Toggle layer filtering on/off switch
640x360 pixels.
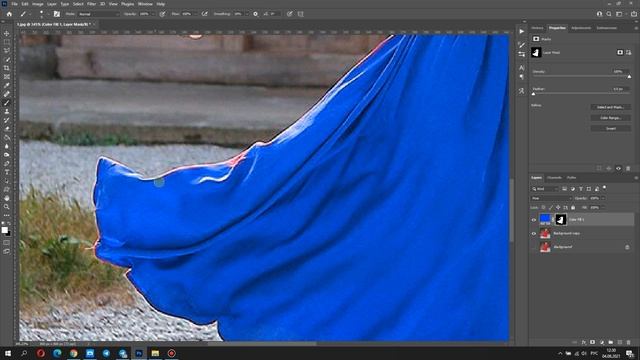604,188
